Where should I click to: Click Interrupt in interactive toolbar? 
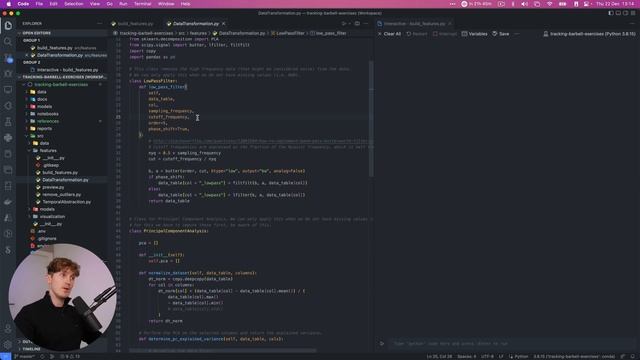[x=444, y=34]
